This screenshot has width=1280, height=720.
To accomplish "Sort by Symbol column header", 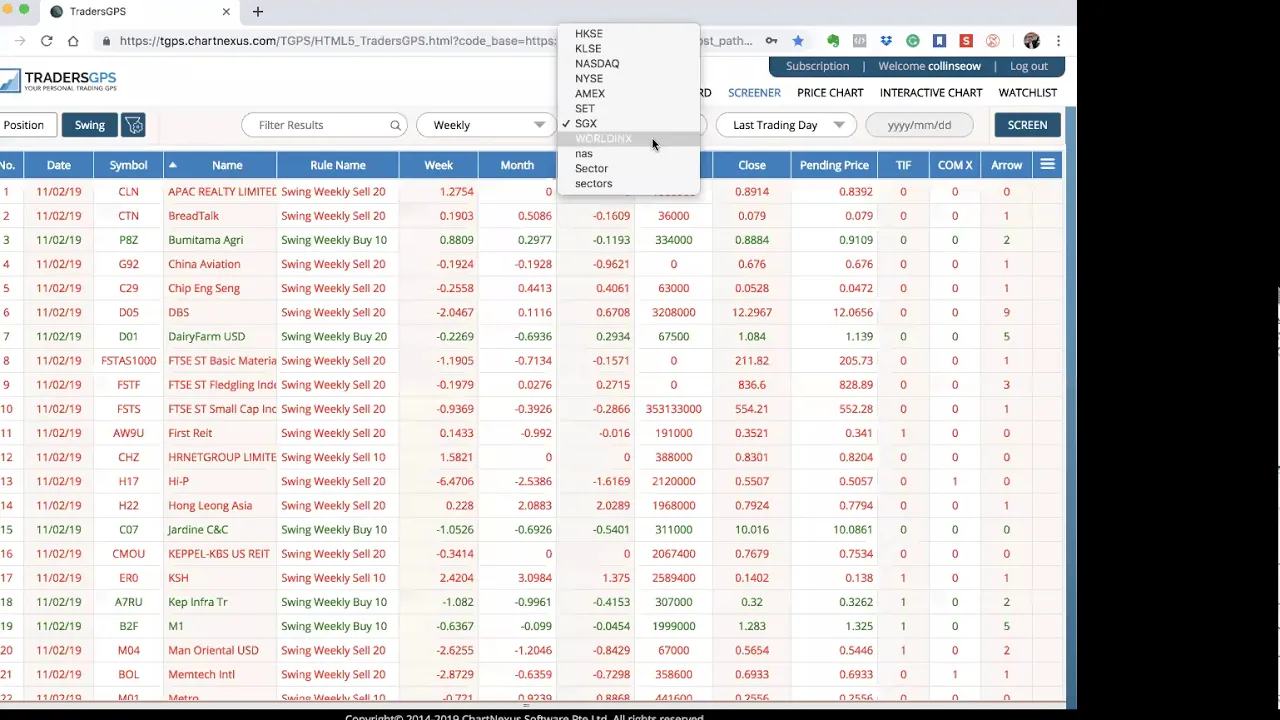I will click(129, 165).
